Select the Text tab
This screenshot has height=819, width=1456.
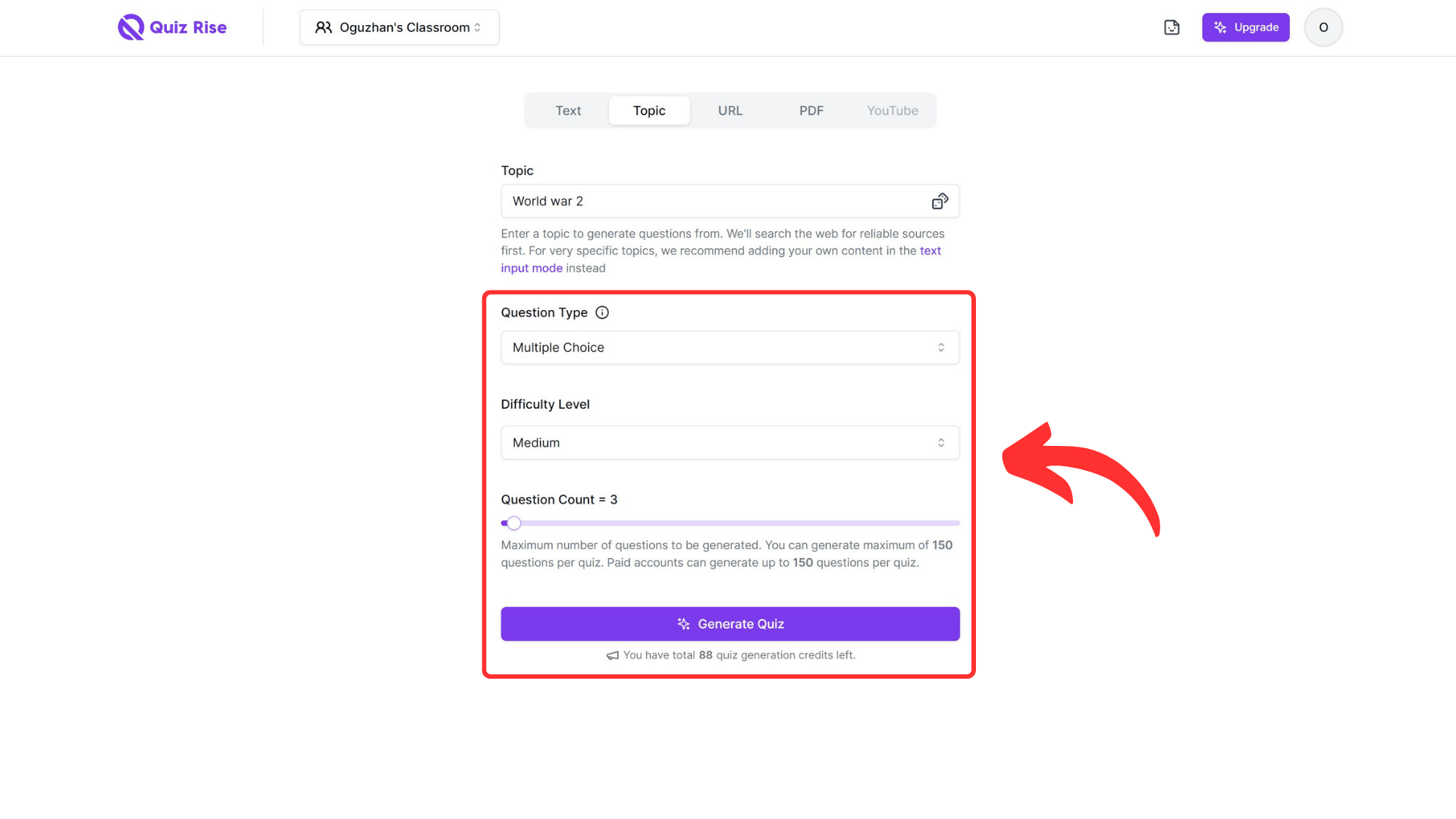click(x=568, y=110)
